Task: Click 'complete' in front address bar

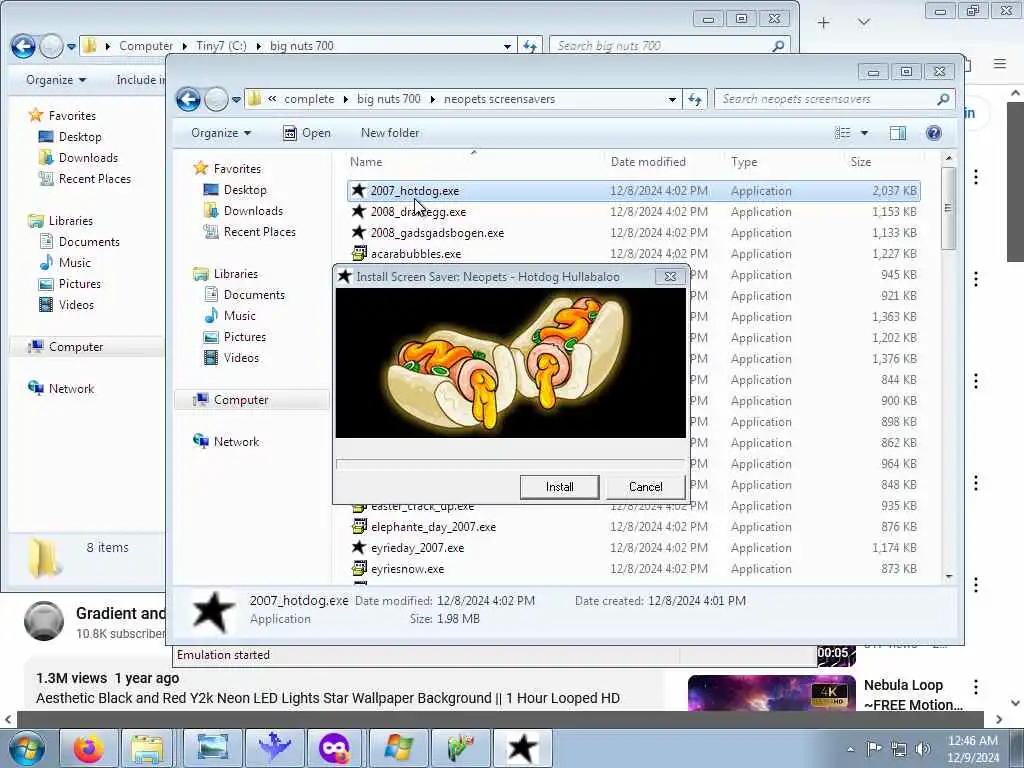Action: tap(309, 99)
